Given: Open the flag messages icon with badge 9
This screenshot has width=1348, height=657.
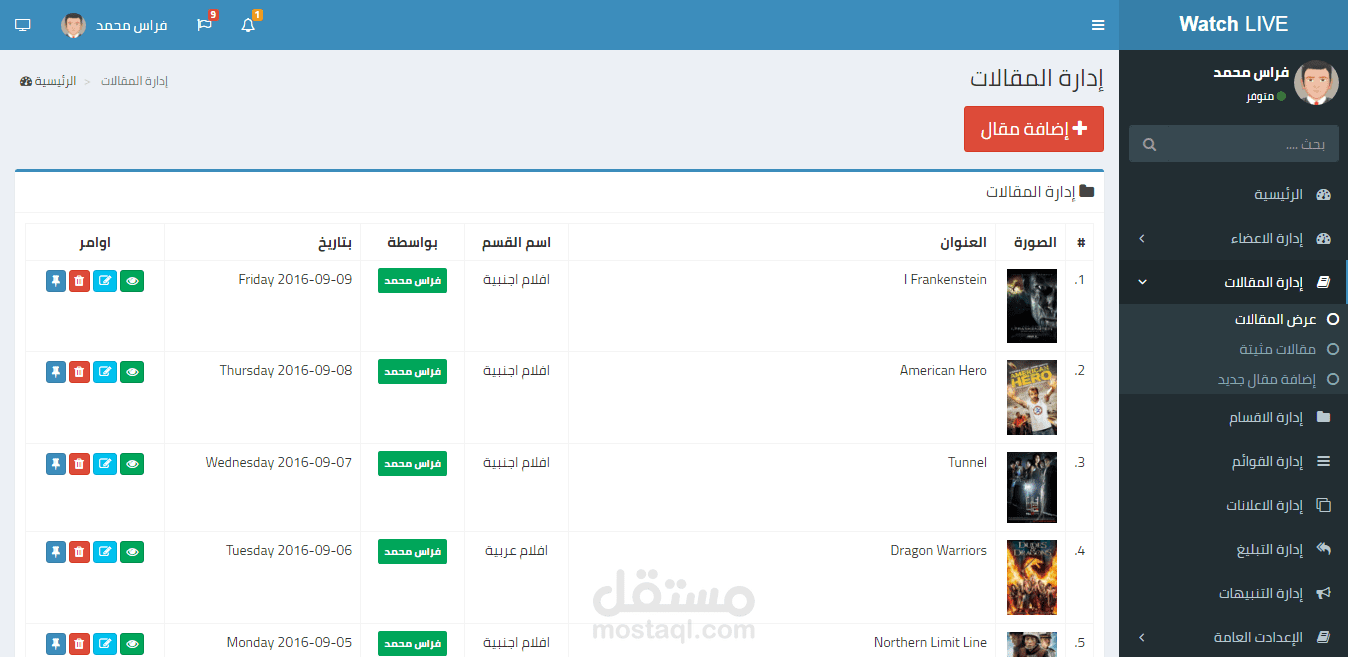Looking at the screenshot, I should (x=205, y=24).
